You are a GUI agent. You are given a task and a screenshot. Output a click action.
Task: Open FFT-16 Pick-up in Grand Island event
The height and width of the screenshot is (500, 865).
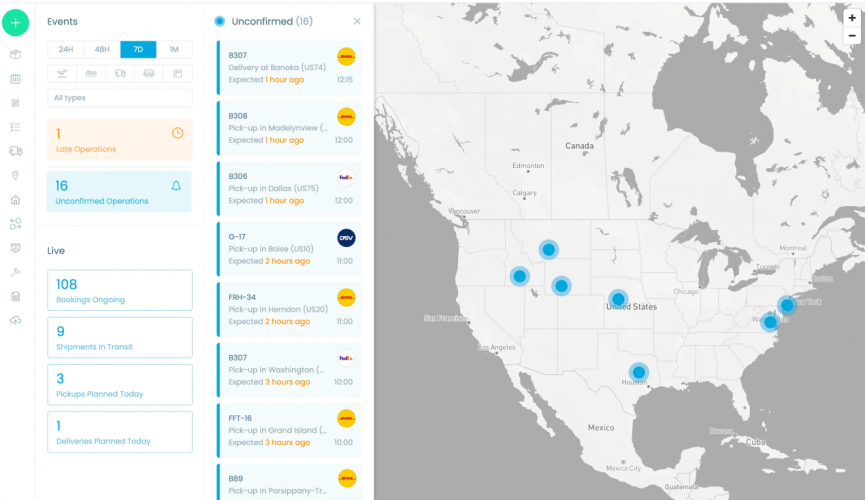[290, 430]
